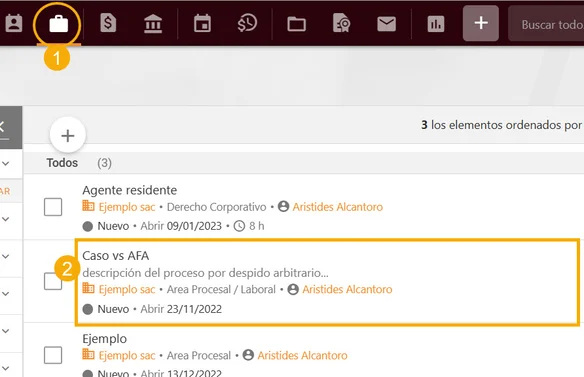Open Aristides Alcantoro in Ejemplo row

302,355
